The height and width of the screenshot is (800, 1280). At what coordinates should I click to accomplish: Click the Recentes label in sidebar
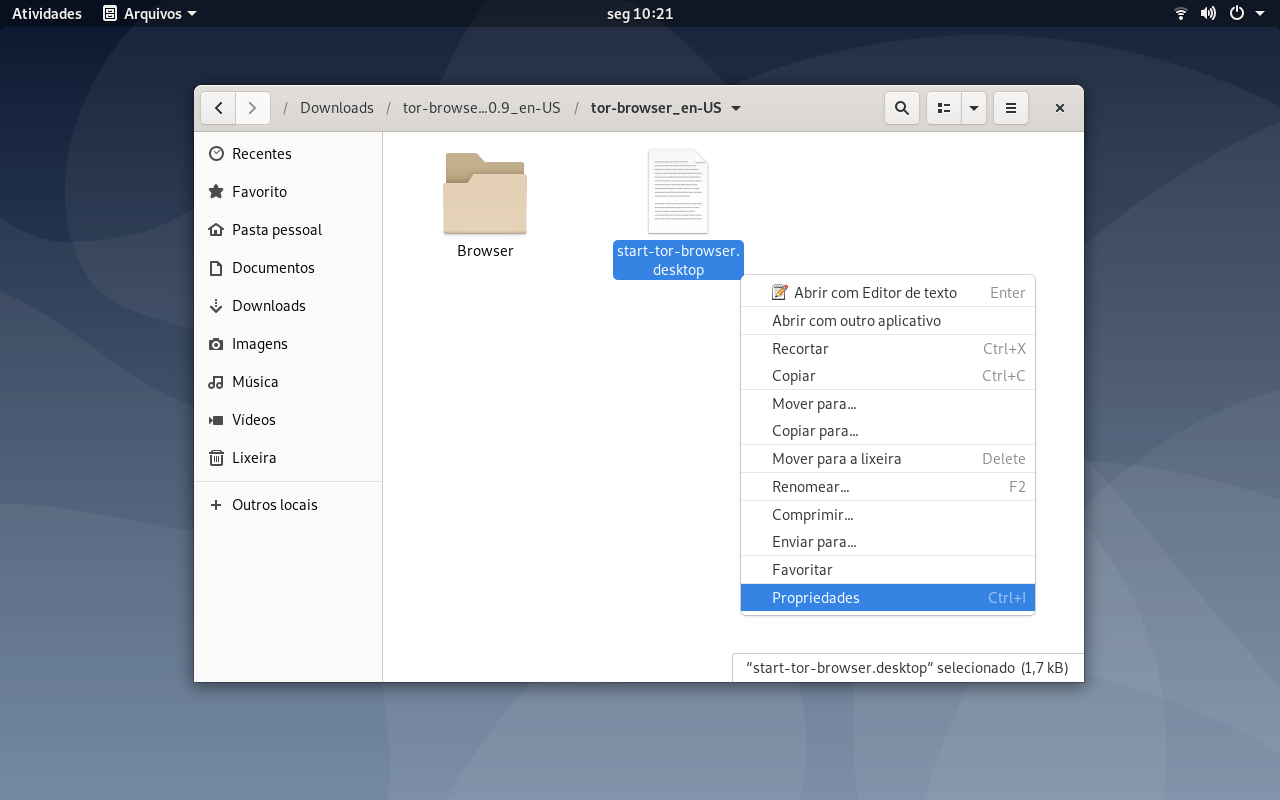click(262, 154)
